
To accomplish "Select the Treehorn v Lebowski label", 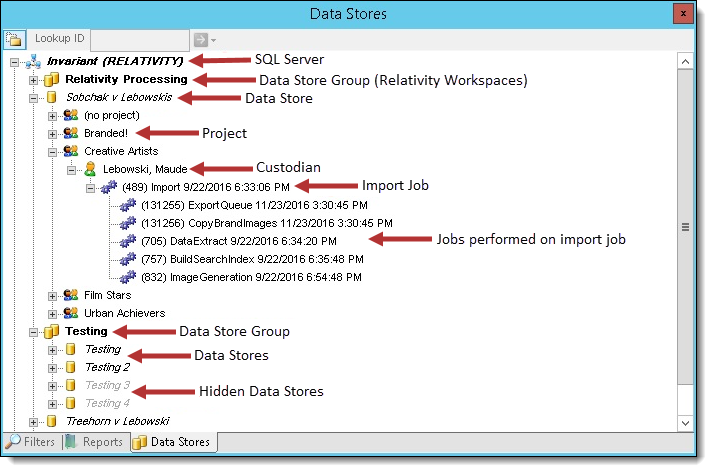I will tap(118, 421).
